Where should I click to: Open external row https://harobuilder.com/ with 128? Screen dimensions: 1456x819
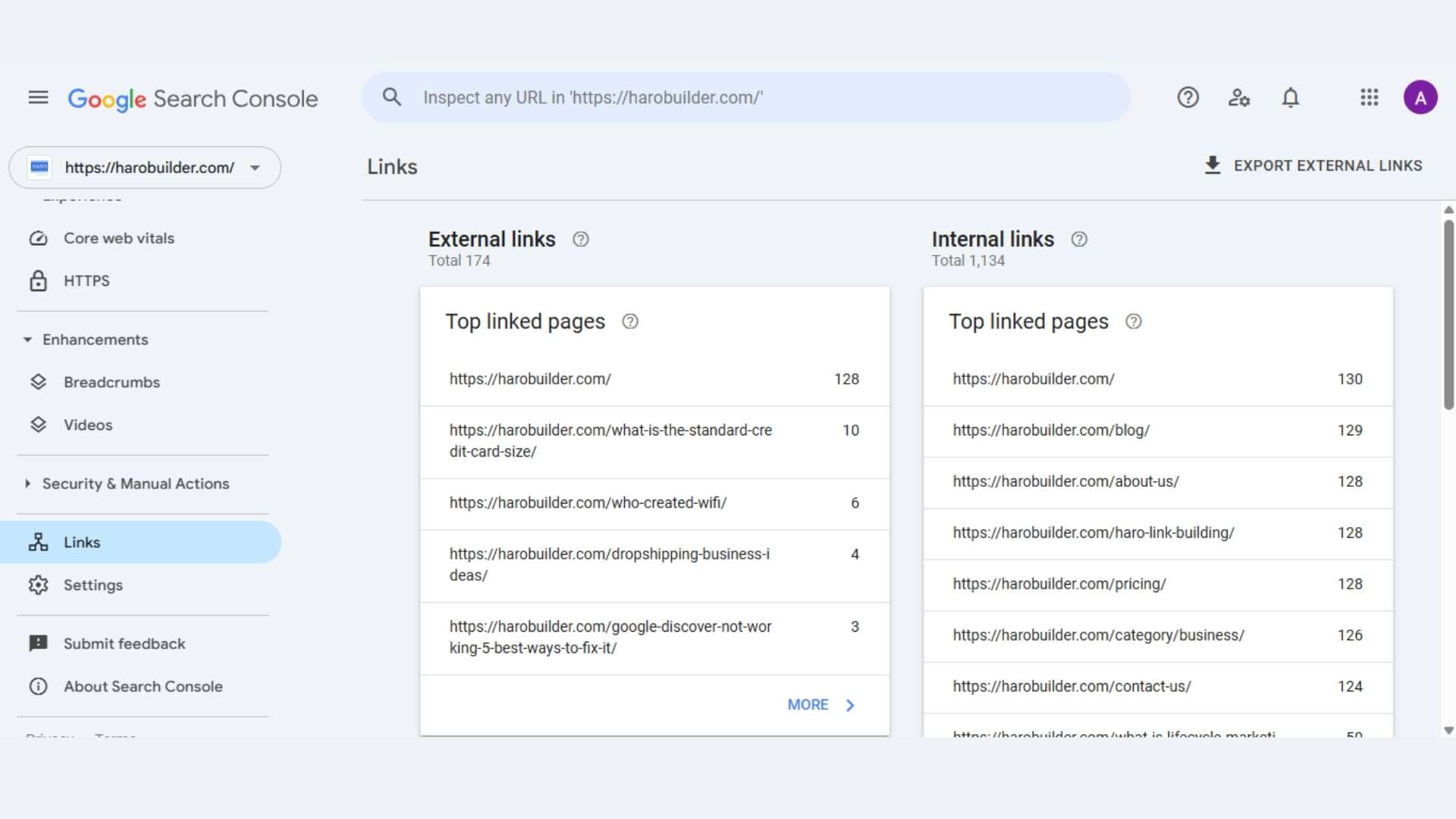coord(654,379)
